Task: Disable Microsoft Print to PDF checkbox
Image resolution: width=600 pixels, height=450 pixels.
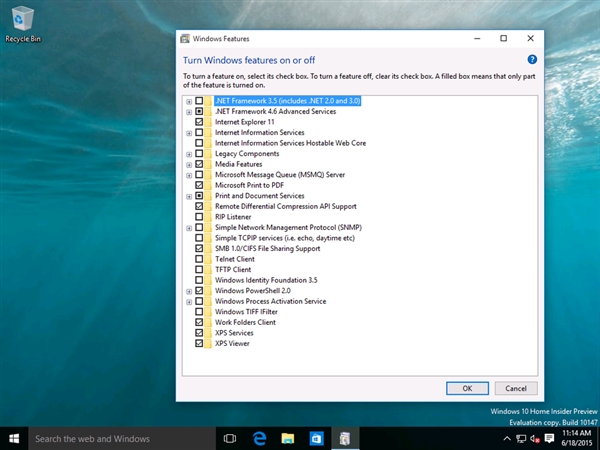Action: point(199,185)
